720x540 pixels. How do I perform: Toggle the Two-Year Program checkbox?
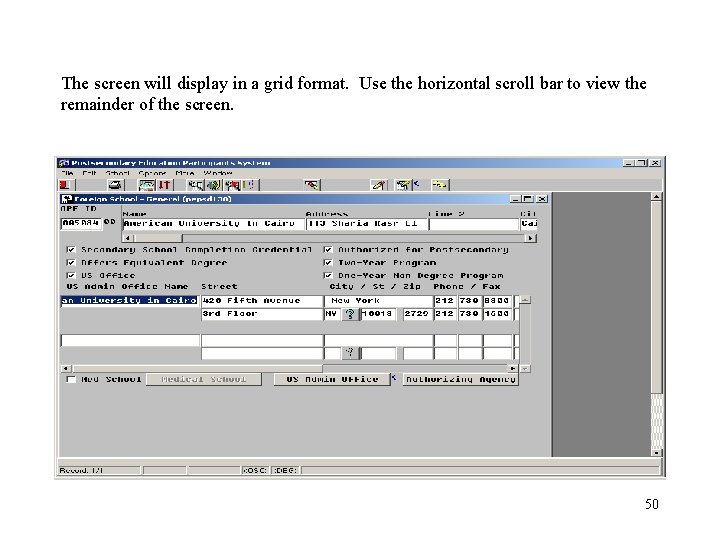(328, 263)
